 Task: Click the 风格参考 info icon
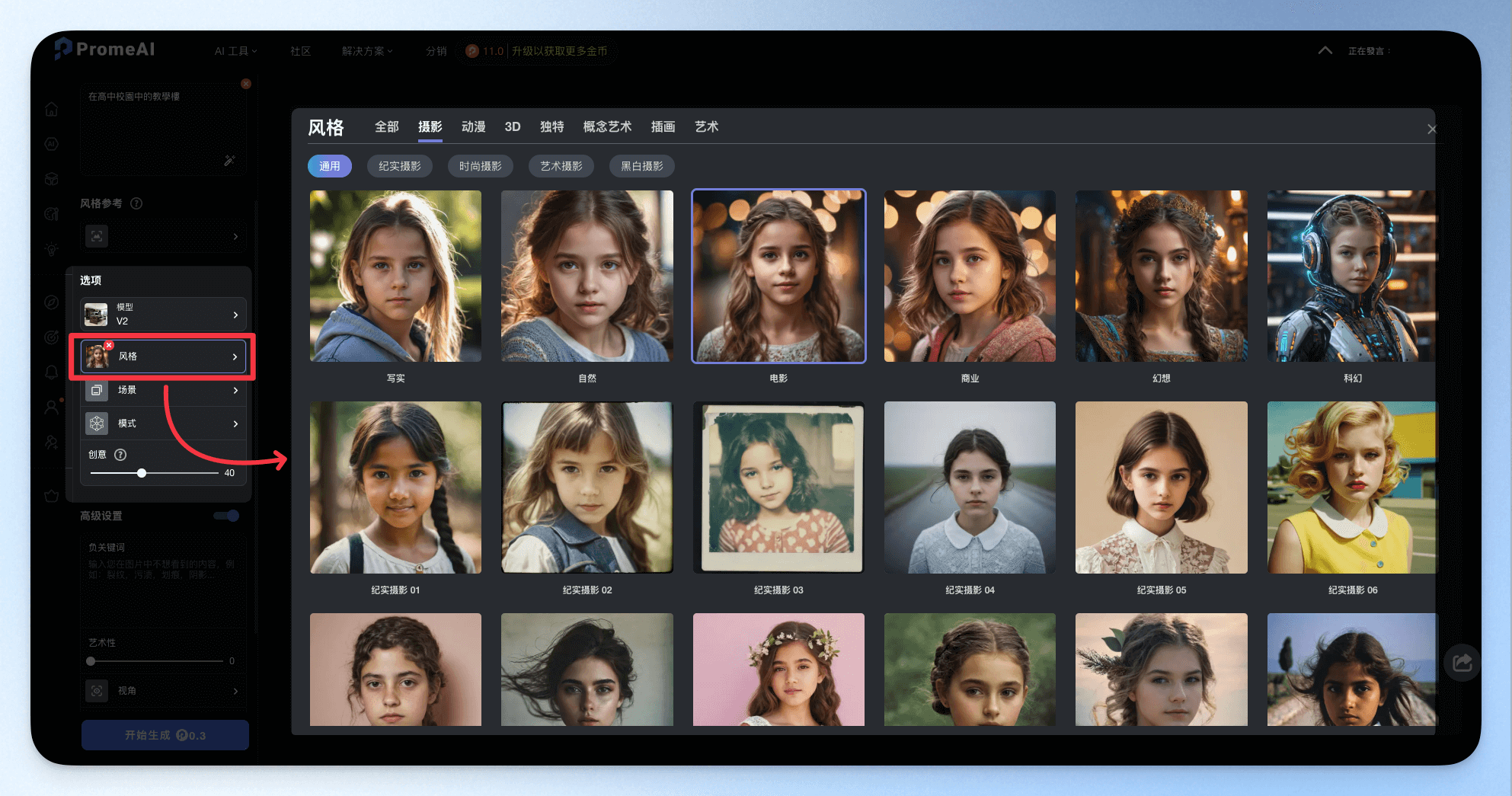tap(136, 203)
